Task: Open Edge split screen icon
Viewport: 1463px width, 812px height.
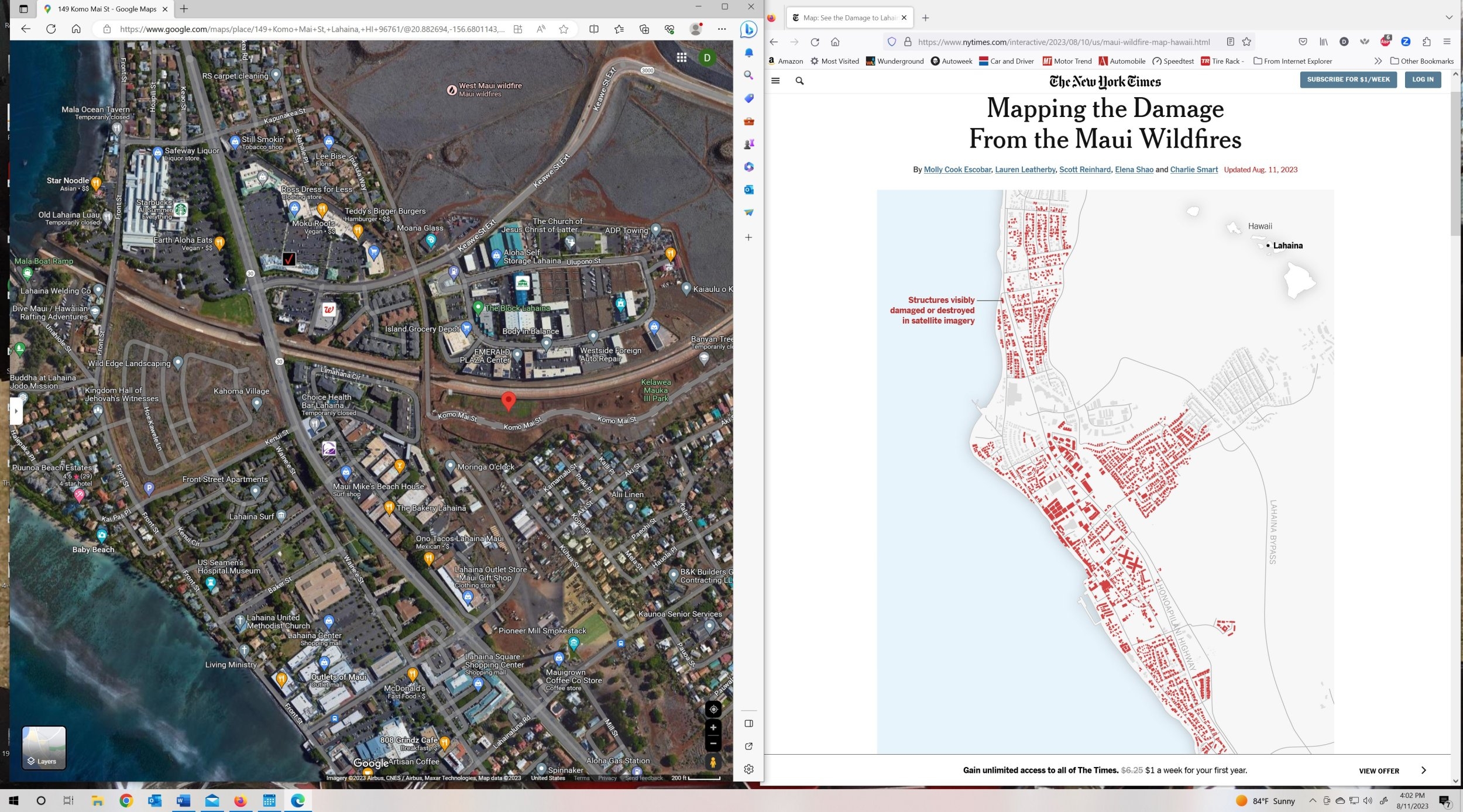Action: pyautogui.click(x=593, y=29)
